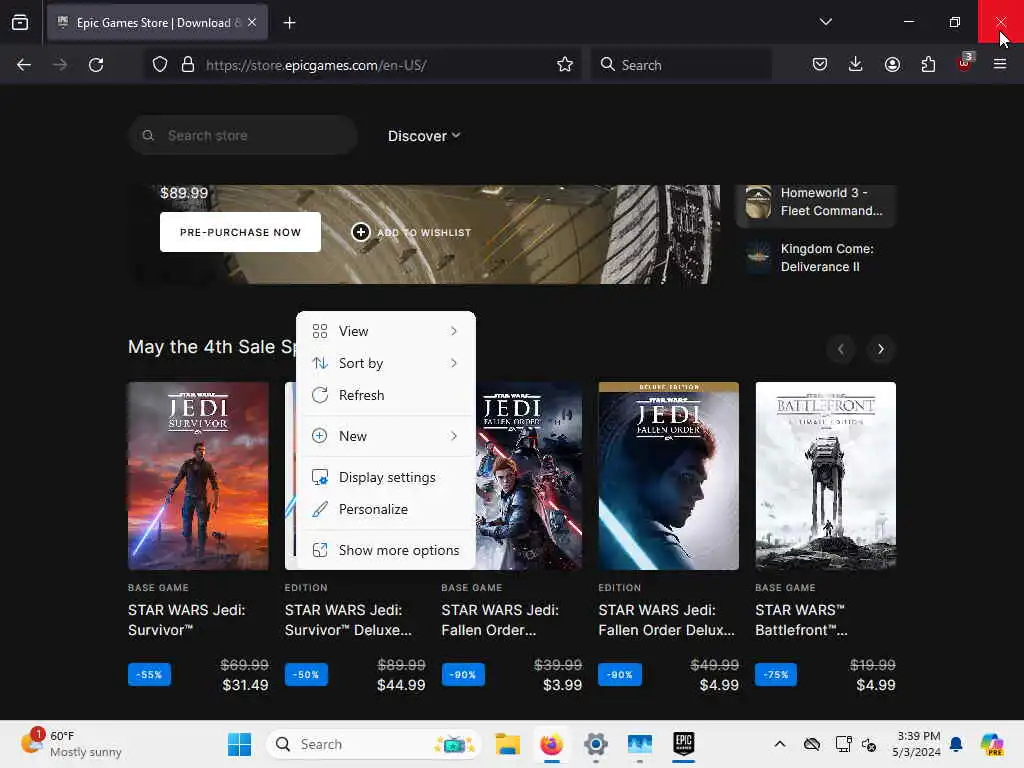Click Add to Wishlist plus icon

point(360,232)
